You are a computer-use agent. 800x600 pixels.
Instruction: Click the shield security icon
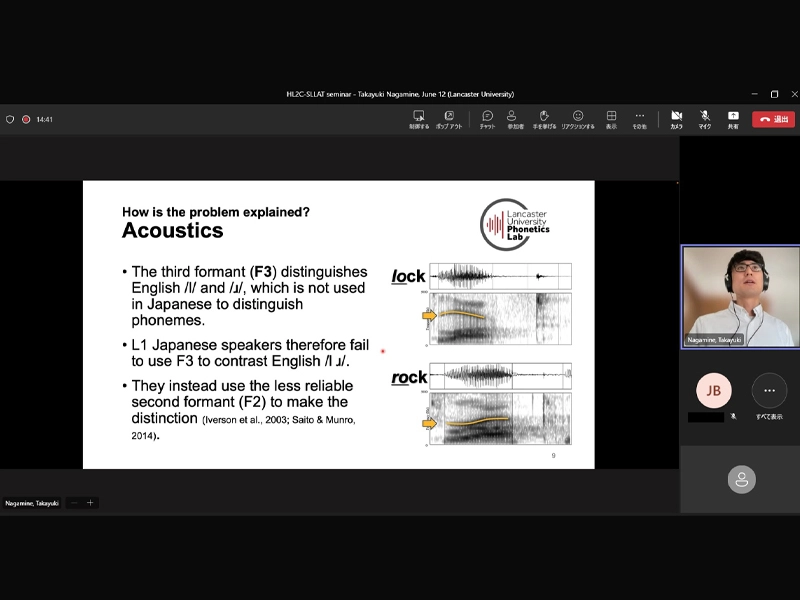10,119
